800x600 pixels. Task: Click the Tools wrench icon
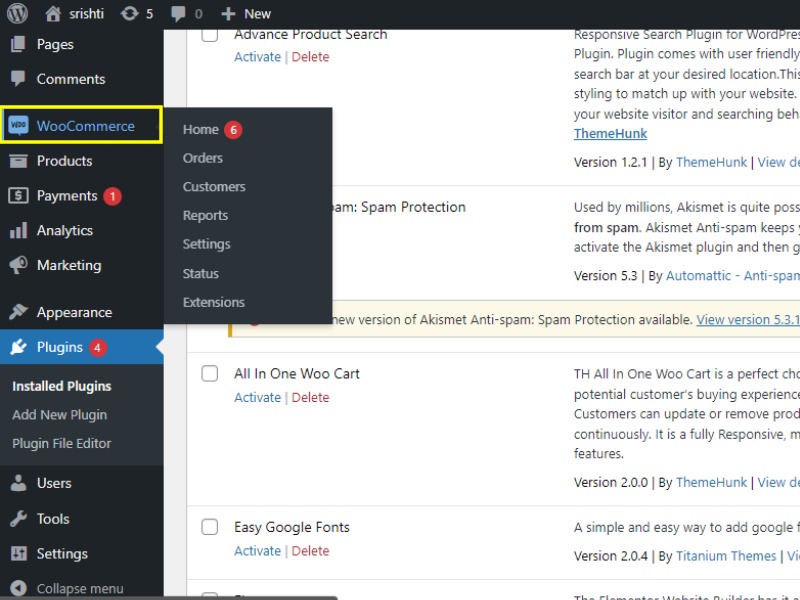(x=18, y=518)
